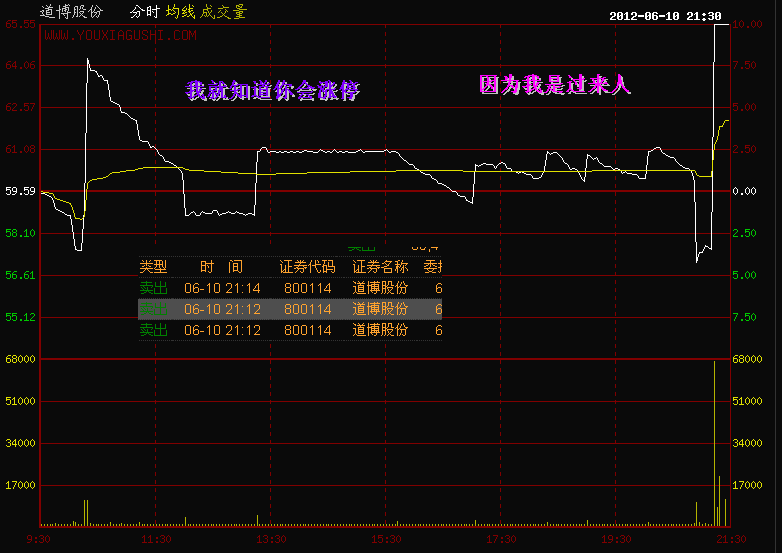Toggle the 成交量 volume legend
This screenshot has height=553, width=782.
[224, 12]
